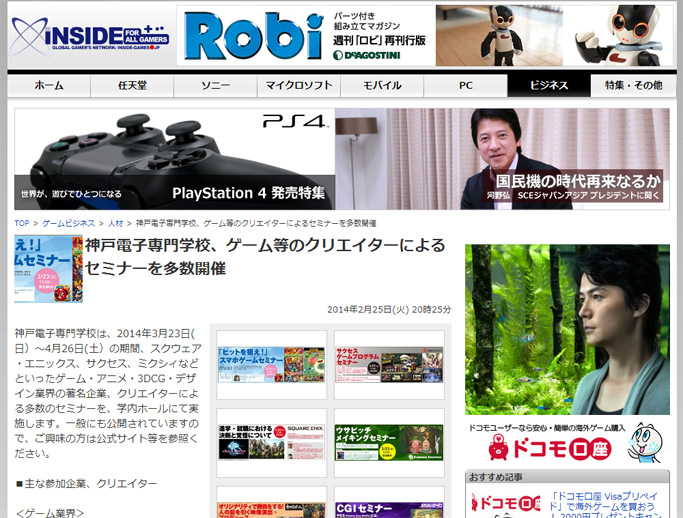Open the 任天堂 tab

[132, 85]
